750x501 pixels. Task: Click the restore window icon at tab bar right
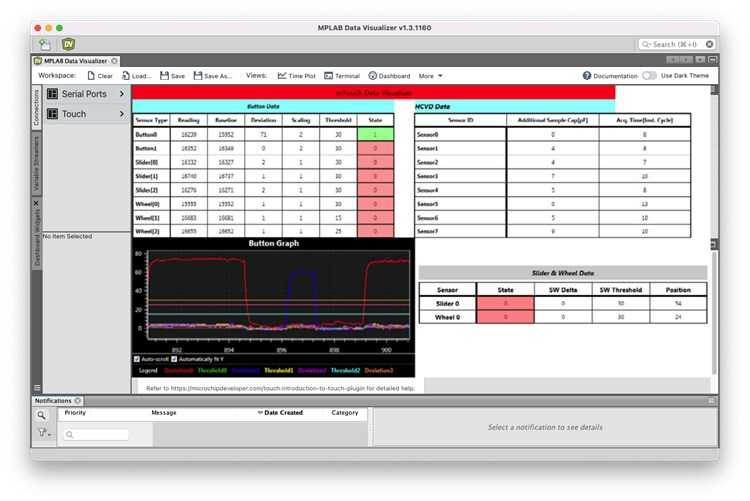[712, 60]
